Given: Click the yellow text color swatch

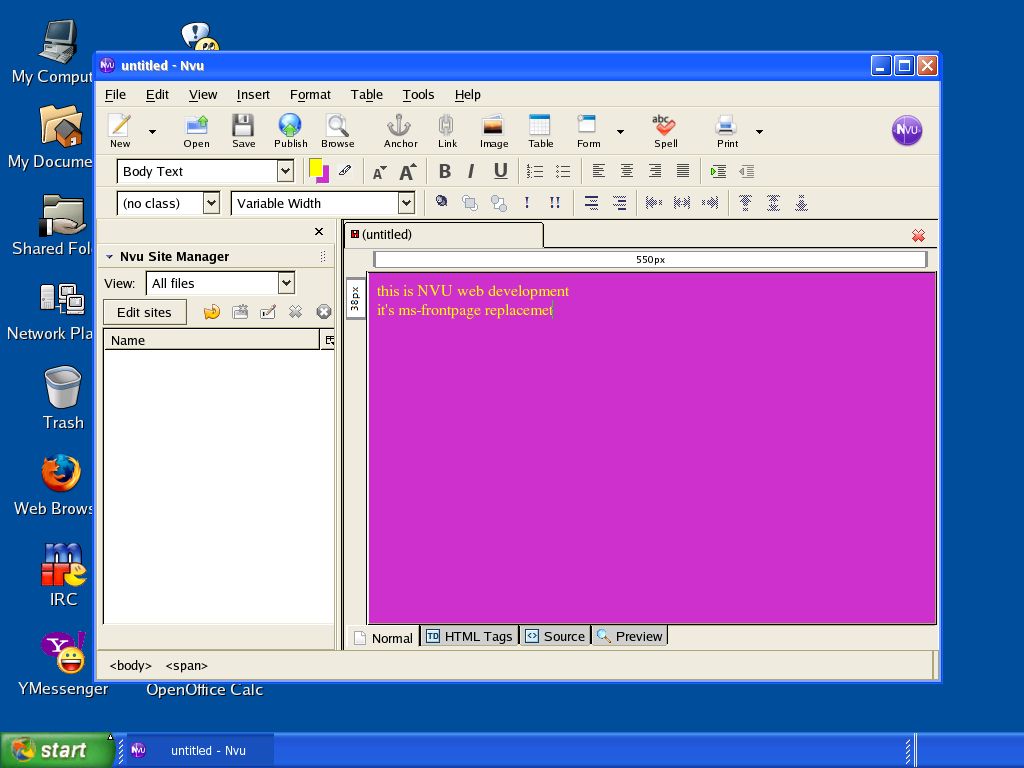Looking at the screenshot, I should click(315, 168).
